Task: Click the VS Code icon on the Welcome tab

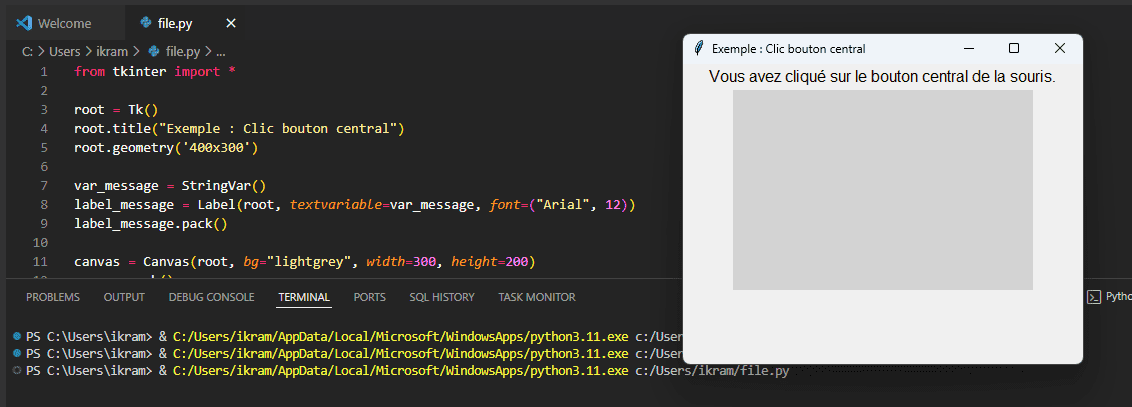Action: [x=24, y=23]
